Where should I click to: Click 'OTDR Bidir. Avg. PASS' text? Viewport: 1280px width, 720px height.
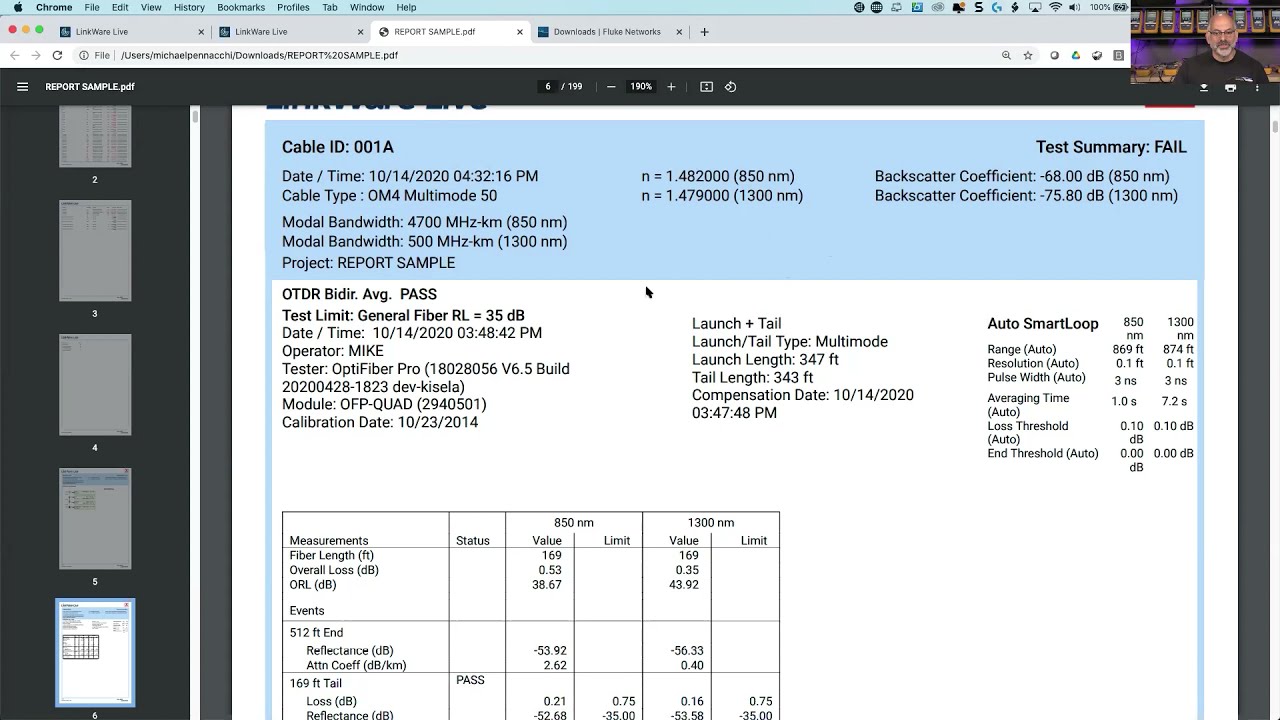click(x=359, y=294)
